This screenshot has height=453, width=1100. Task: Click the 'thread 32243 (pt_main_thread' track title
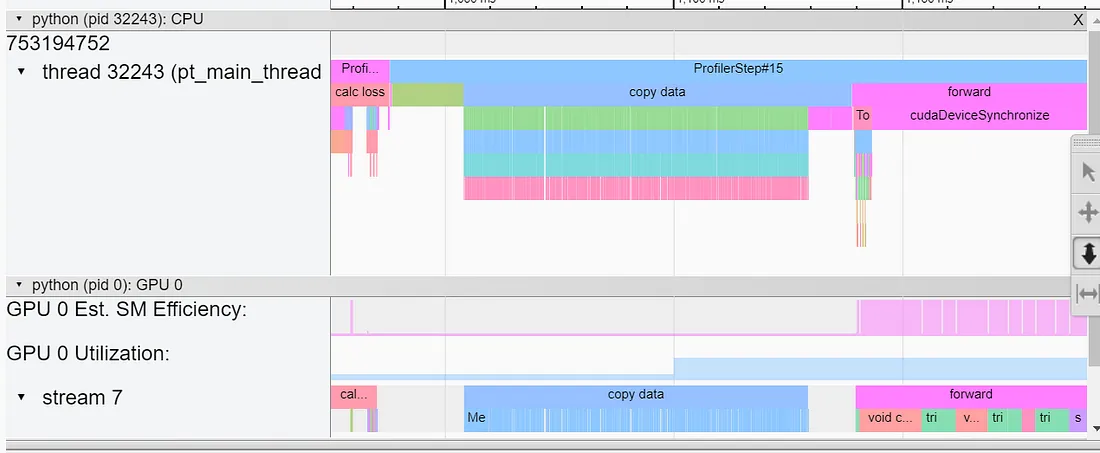(x=182, y=72)
